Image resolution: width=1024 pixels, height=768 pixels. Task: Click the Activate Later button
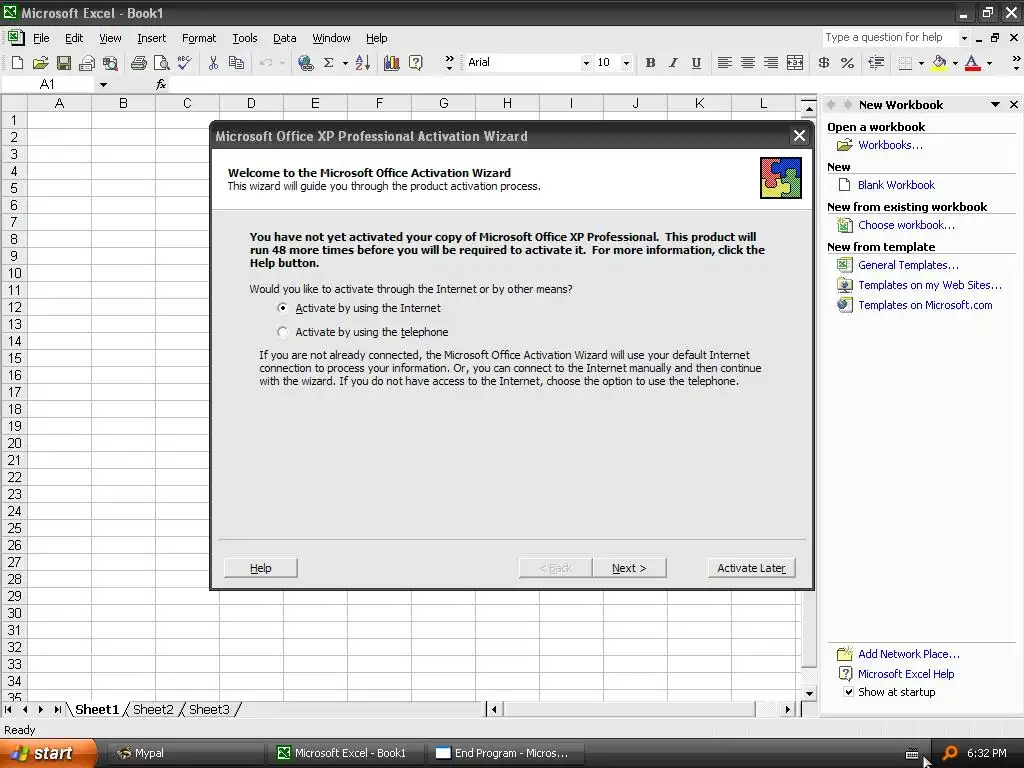click(x=751, y=568)
